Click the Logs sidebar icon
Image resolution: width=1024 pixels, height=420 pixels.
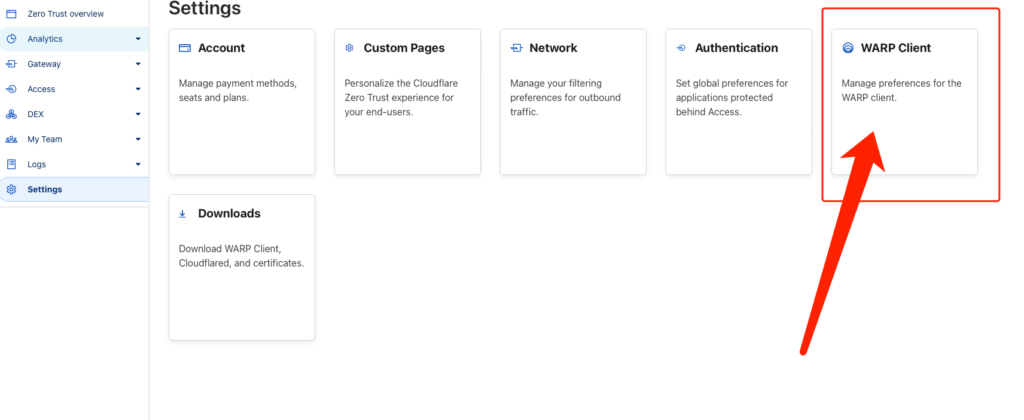11,164
